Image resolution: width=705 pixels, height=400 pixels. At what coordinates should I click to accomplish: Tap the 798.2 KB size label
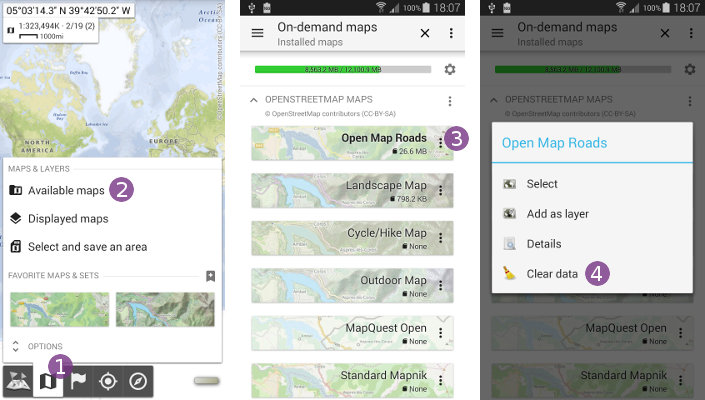pos(408,199)
